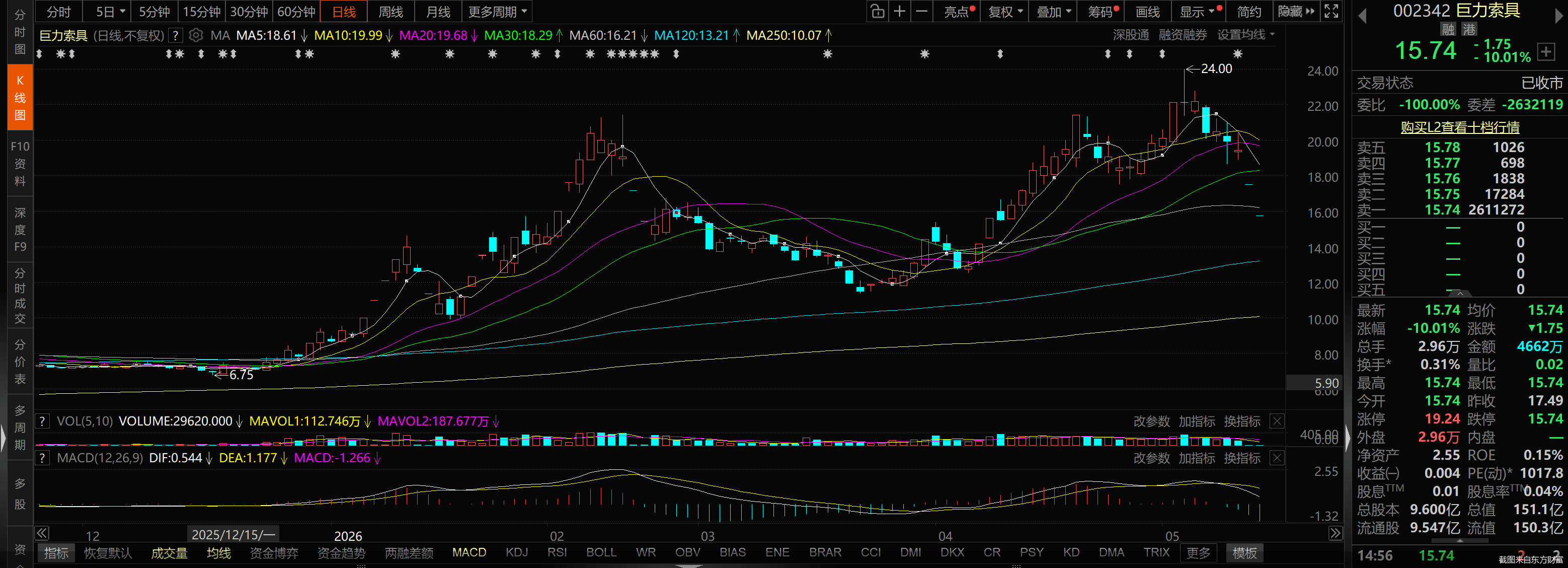Image resolution: width=1568 pixels, height=568 pixels.
Task: Switch to the 周线 weekly chart tab
Action: click(x=391, y=12)
